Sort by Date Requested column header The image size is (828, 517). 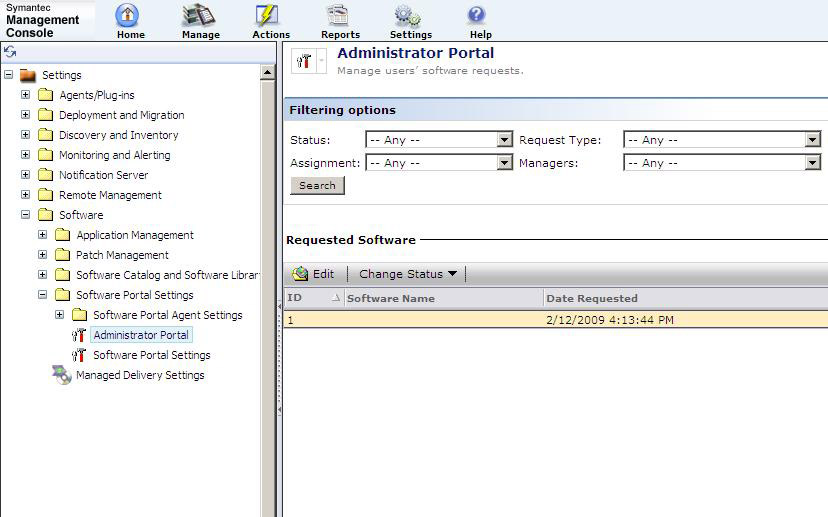(685, 298)
